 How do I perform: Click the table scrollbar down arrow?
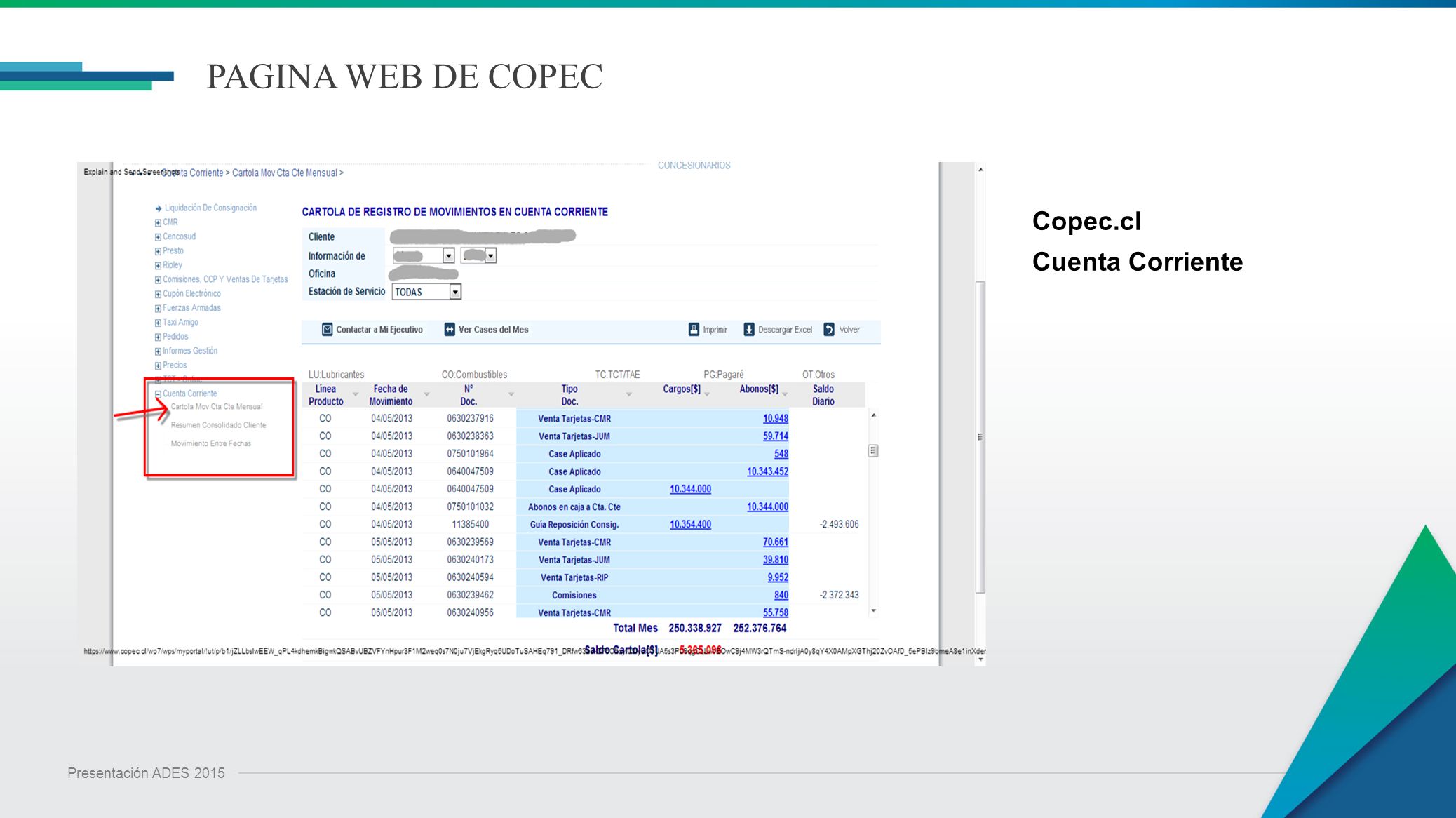coord(874,611)
